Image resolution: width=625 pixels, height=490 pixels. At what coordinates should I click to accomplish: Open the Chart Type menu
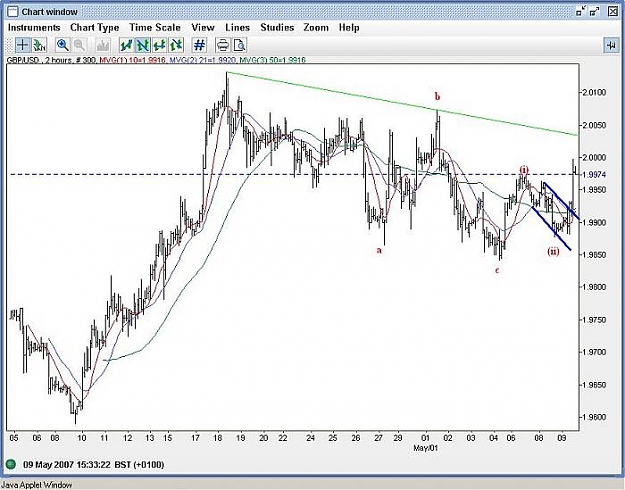click(94, 28)
